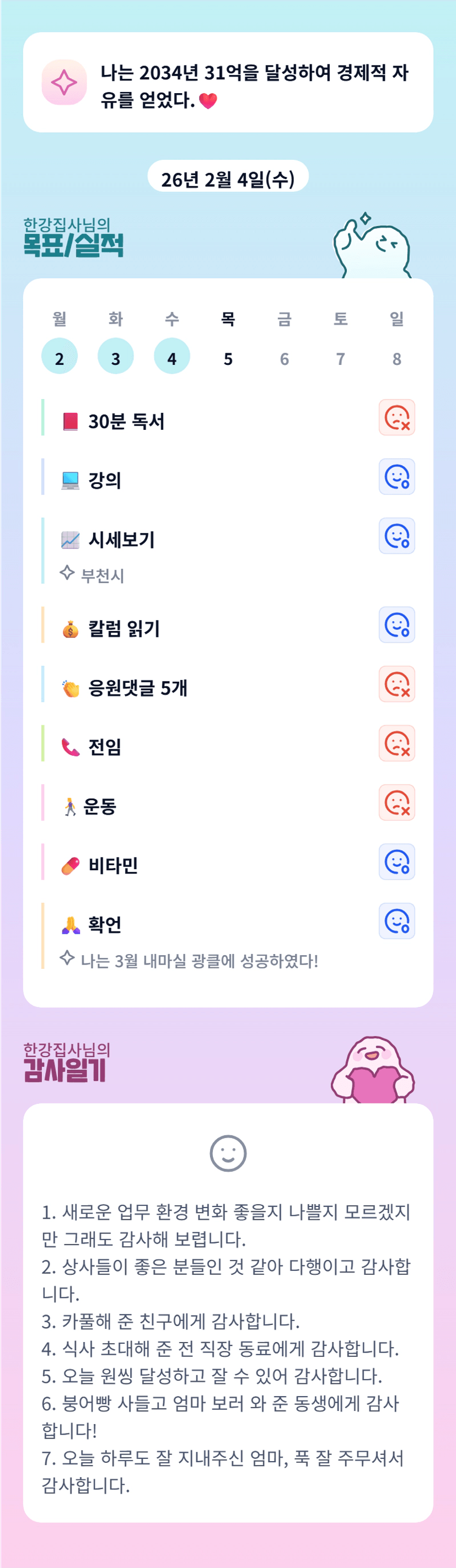The image size is (456, 1568).
Task: Select Sunday the 8th in week row
Action: [x=397, y=359]
